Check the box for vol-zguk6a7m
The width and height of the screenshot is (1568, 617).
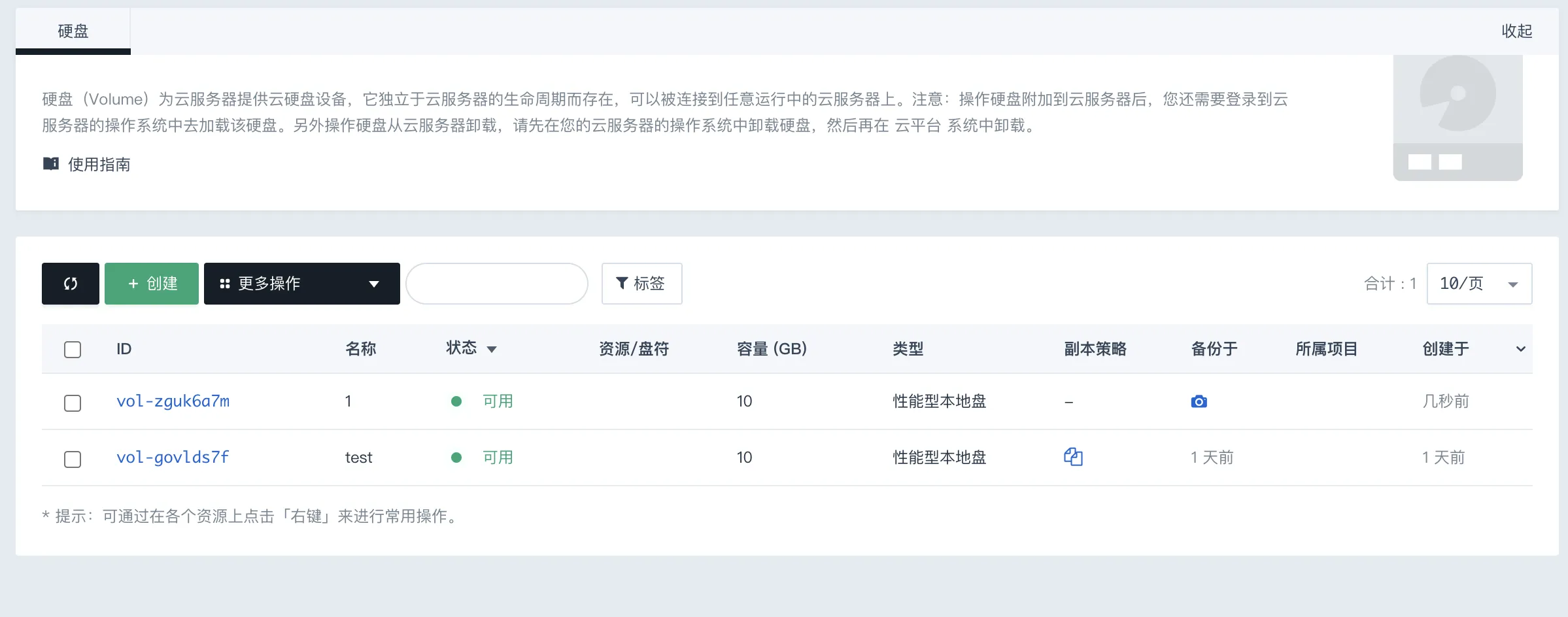[73, 403]
